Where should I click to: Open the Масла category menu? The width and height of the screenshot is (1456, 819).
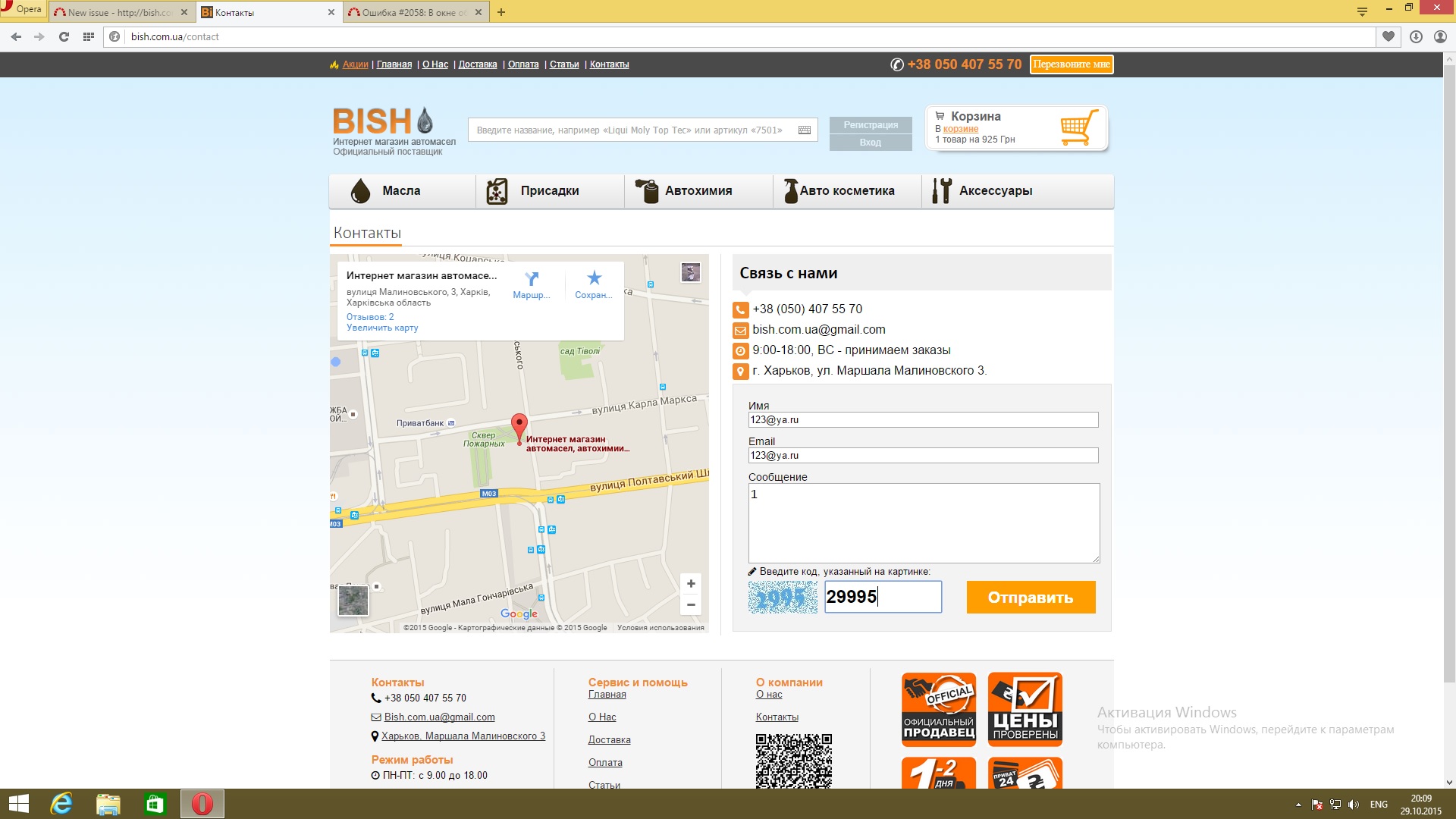(x=401, y=191)
